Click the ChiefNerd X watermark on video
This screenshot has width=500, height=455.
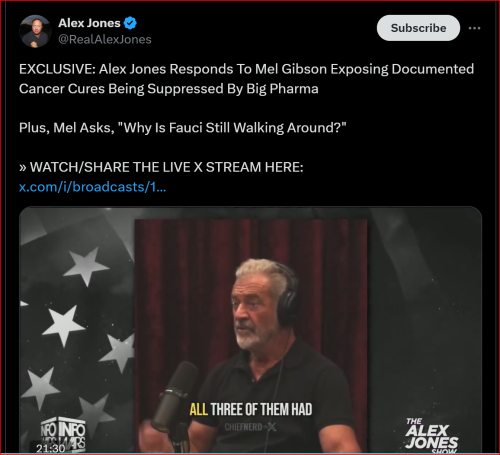click(x=250, y=427)
